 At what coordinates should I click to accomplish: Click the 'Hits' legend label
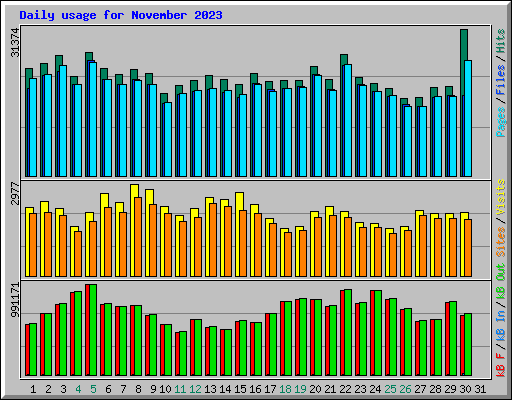coord(501,41)
